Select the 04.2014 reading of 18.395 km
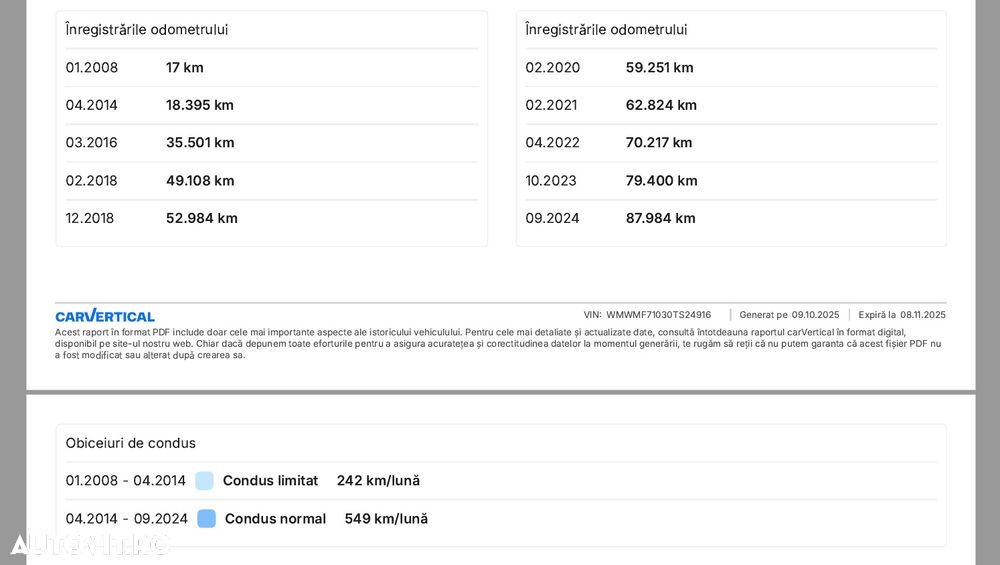 pos(199,105)
